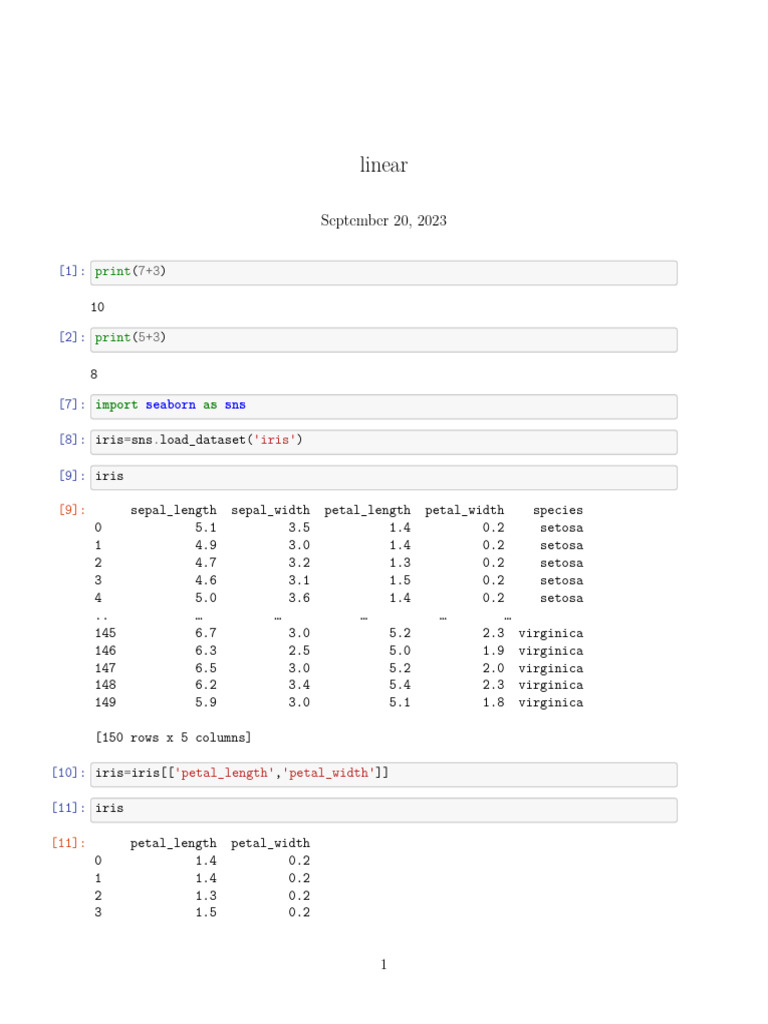Screen dimensions: 768x1024
Task: Click the '[8]:' prompt label
Action: (x=72, y=439)
